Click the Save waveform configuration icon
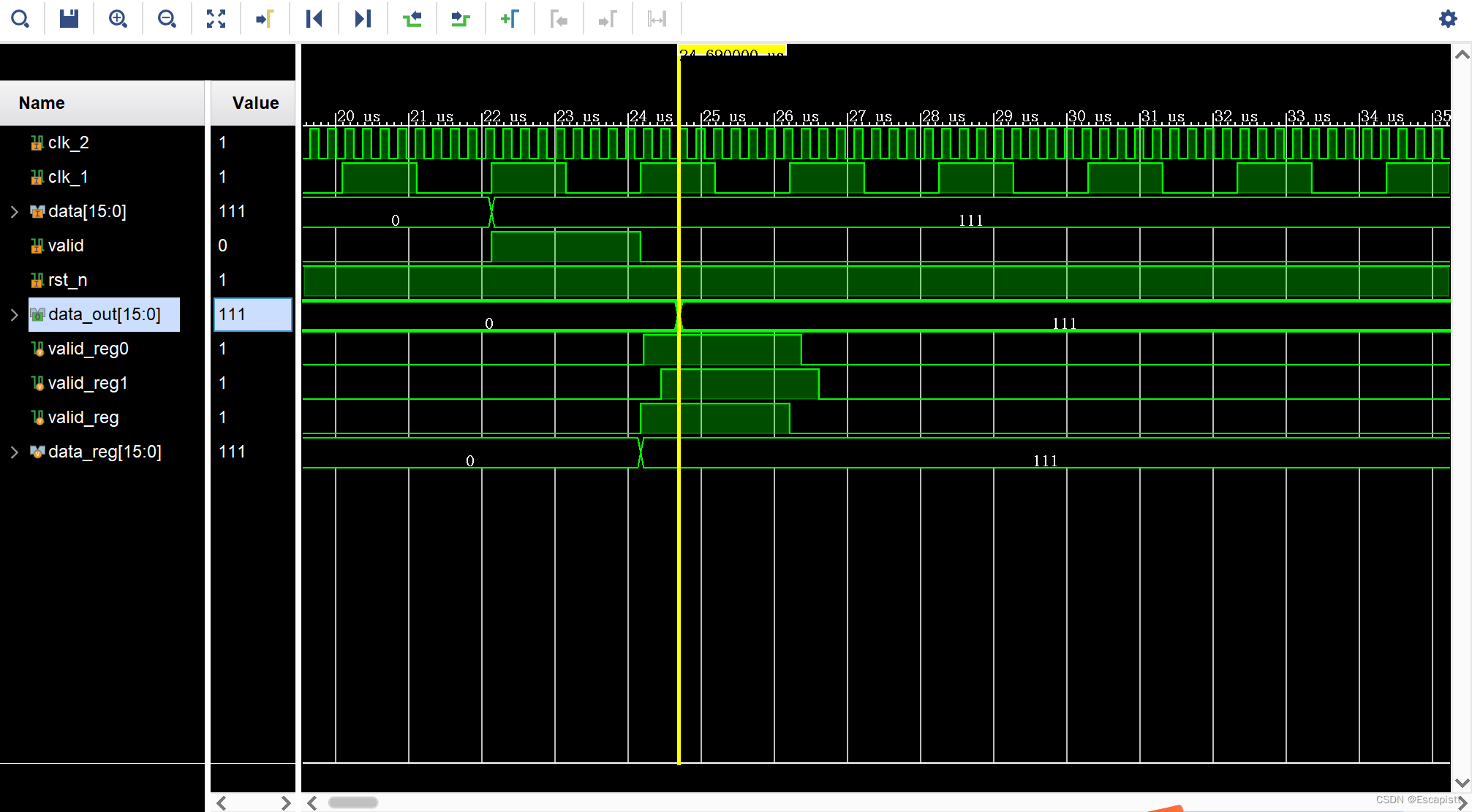The height and width of the screenshot is (812, 1472). 69,19
